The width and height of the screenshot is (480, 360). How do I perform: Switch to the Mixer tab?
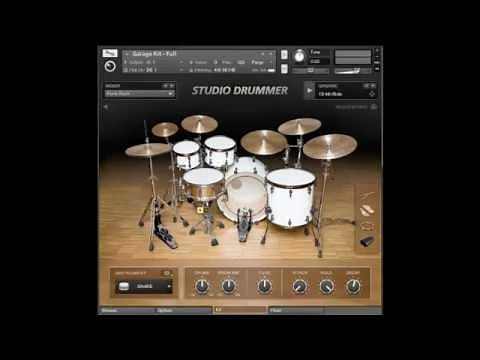[296, 310]
